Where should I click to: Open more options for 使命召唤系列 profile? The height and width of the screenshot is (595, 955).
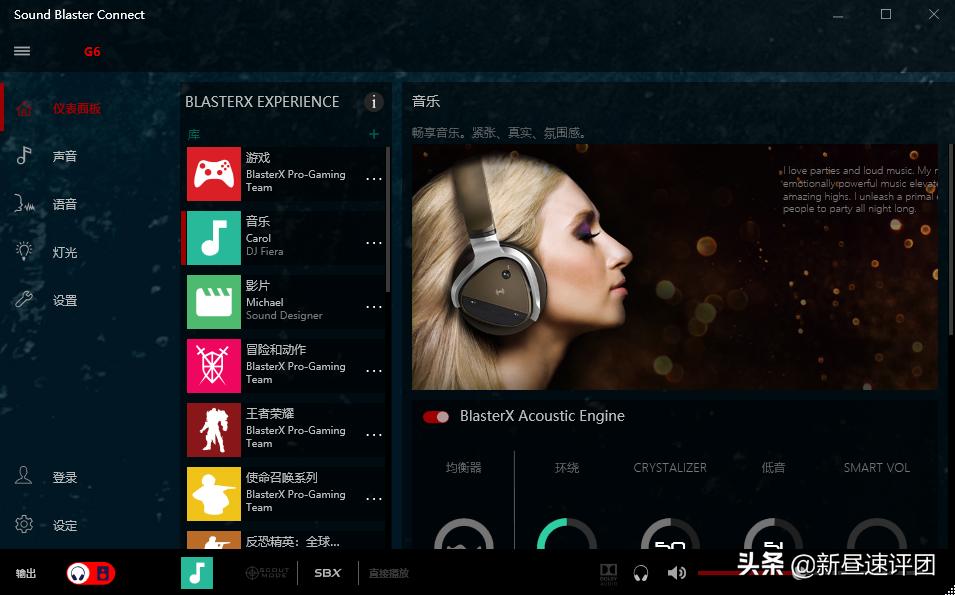coord(374,499)
